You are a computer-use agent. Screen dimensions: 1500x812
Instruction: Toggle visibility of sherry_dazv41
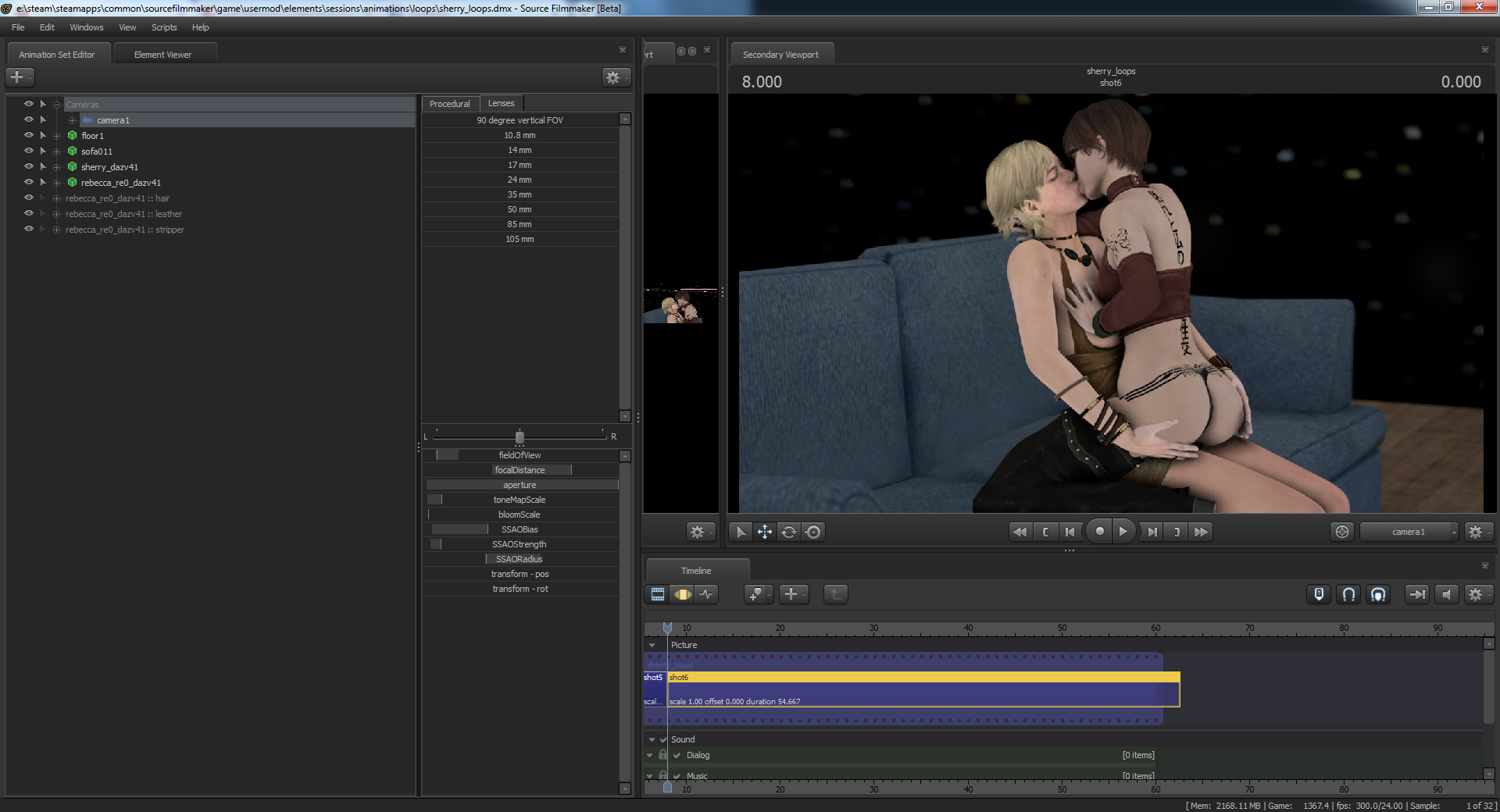[x=29, y=166]
